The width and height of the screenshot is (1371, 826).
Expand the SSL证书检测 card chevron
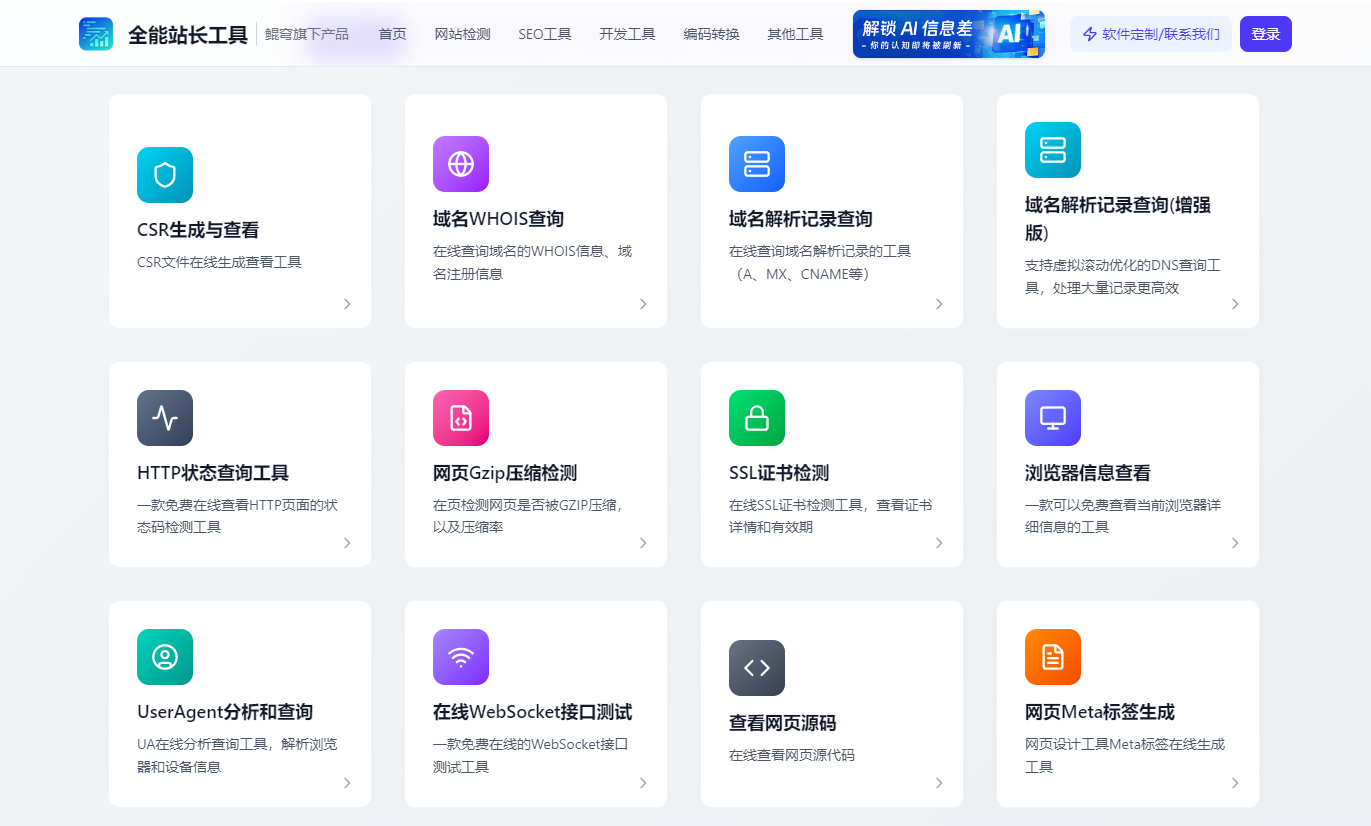pyautogui.click(x=939, y=542)
